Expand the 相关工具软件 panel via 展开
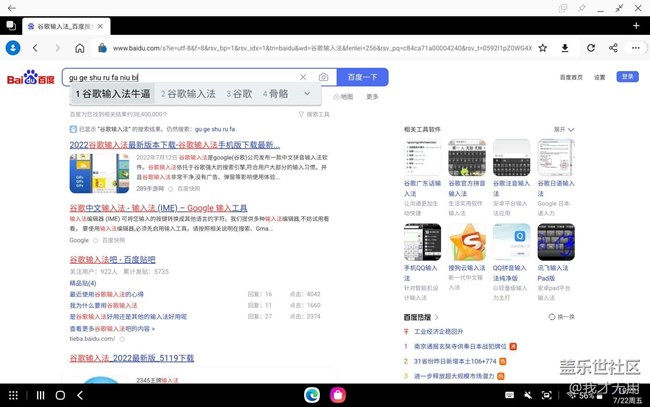Viewport: 650px width, 407px height. click(562, 129)
